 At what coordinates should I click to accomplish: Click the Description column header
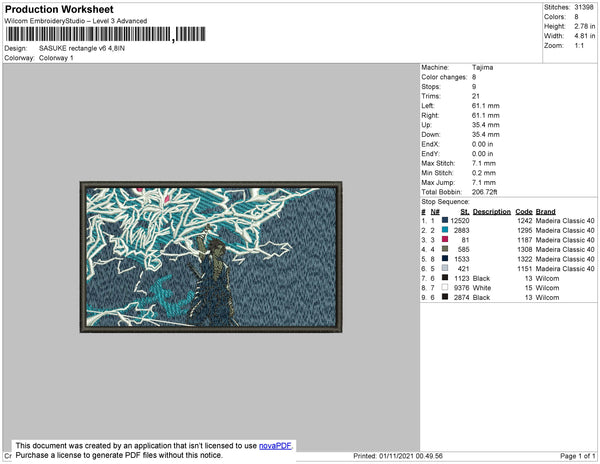coord(491,212)
